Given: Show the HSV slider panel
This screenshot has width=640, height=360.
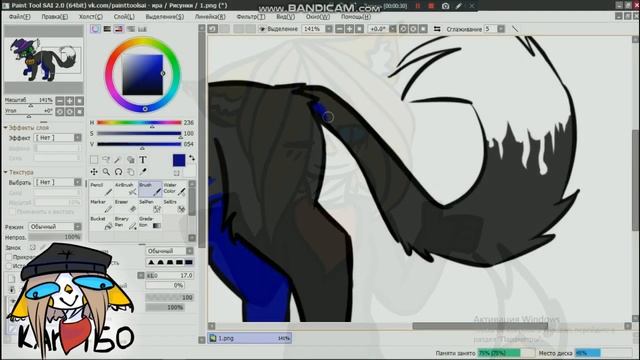Looking at the screenshot, I should pyautogui.click(x=119, y=29).
